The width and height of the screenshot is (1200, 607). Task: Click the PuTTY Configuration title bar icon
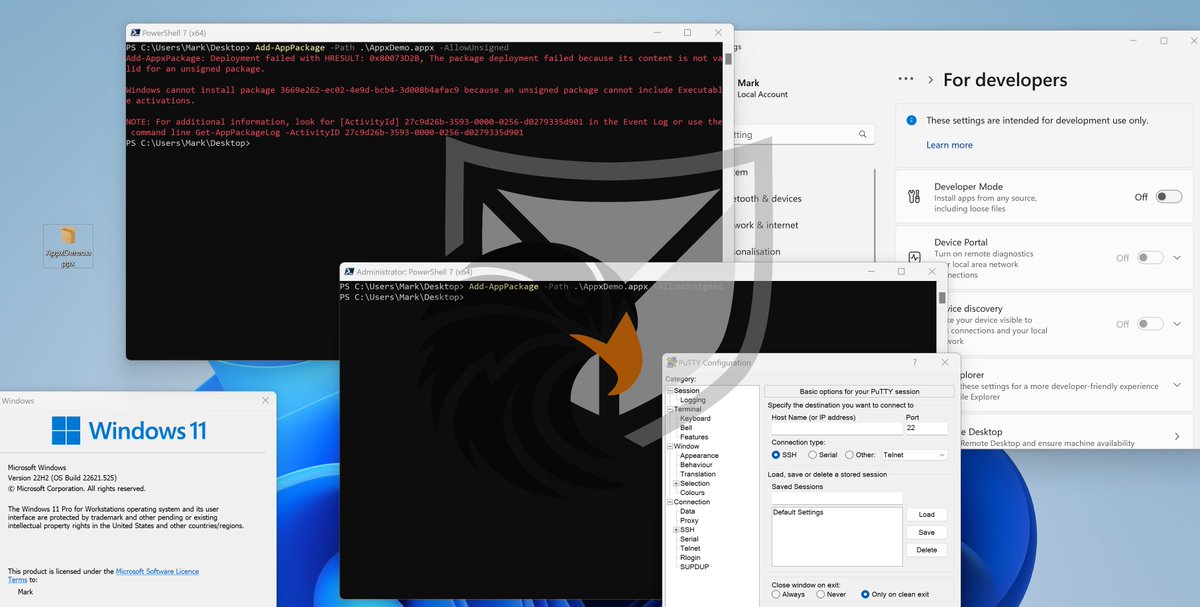pyautogui.click(x=671, y=363)
